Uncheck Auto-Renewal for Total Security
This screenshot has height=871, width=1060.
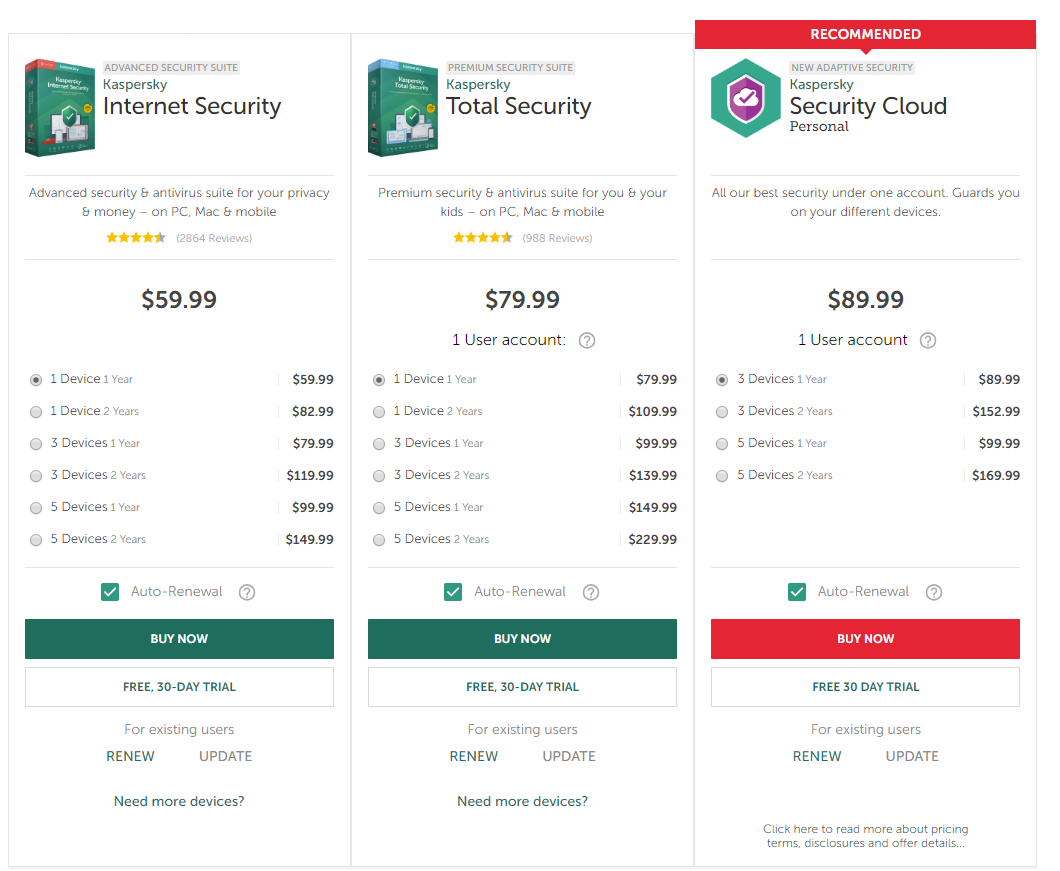pos(453,592)
